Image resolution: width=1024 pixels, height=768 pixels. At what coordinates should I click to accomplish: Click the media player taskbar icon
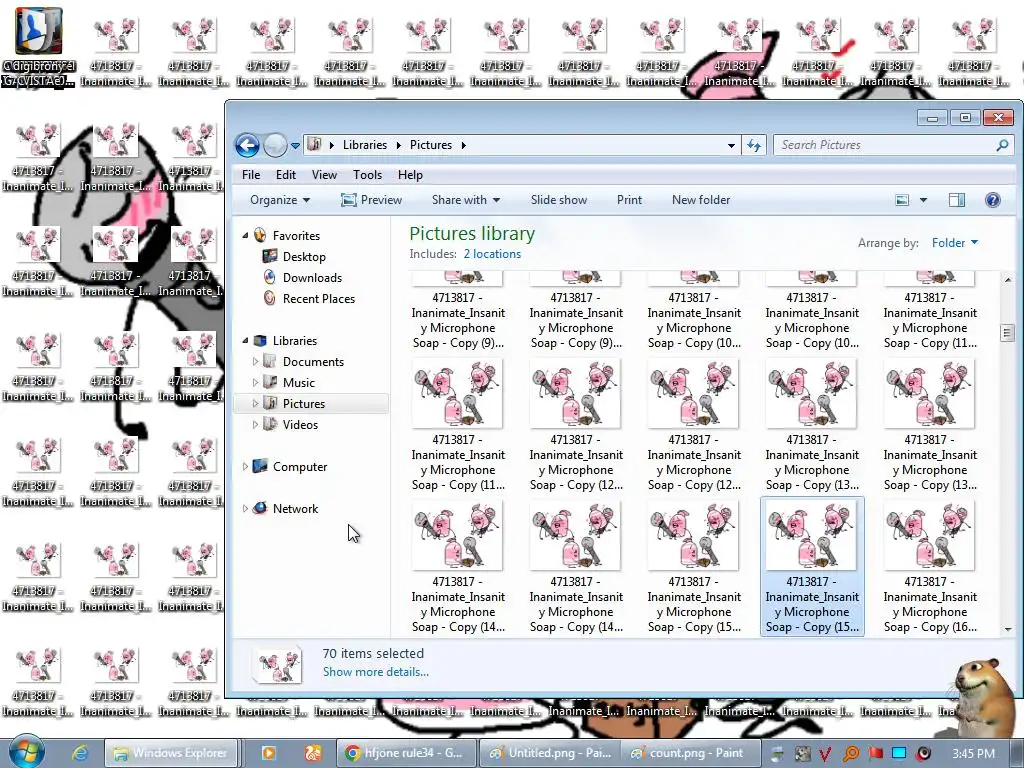(x=268, y=753)
